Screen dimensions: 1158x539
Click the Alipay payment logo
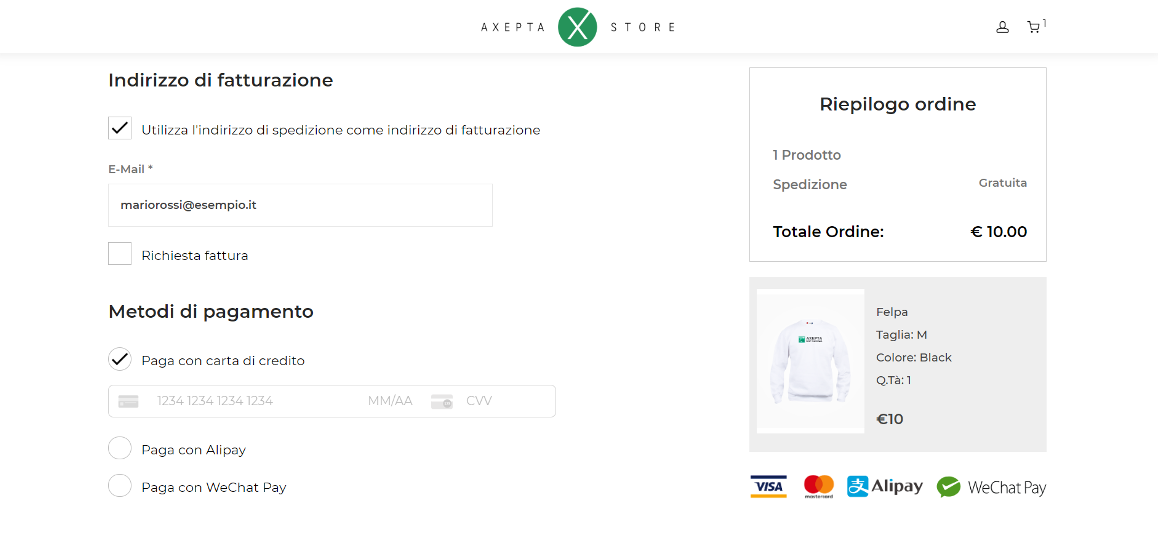[x=884, y=487]
